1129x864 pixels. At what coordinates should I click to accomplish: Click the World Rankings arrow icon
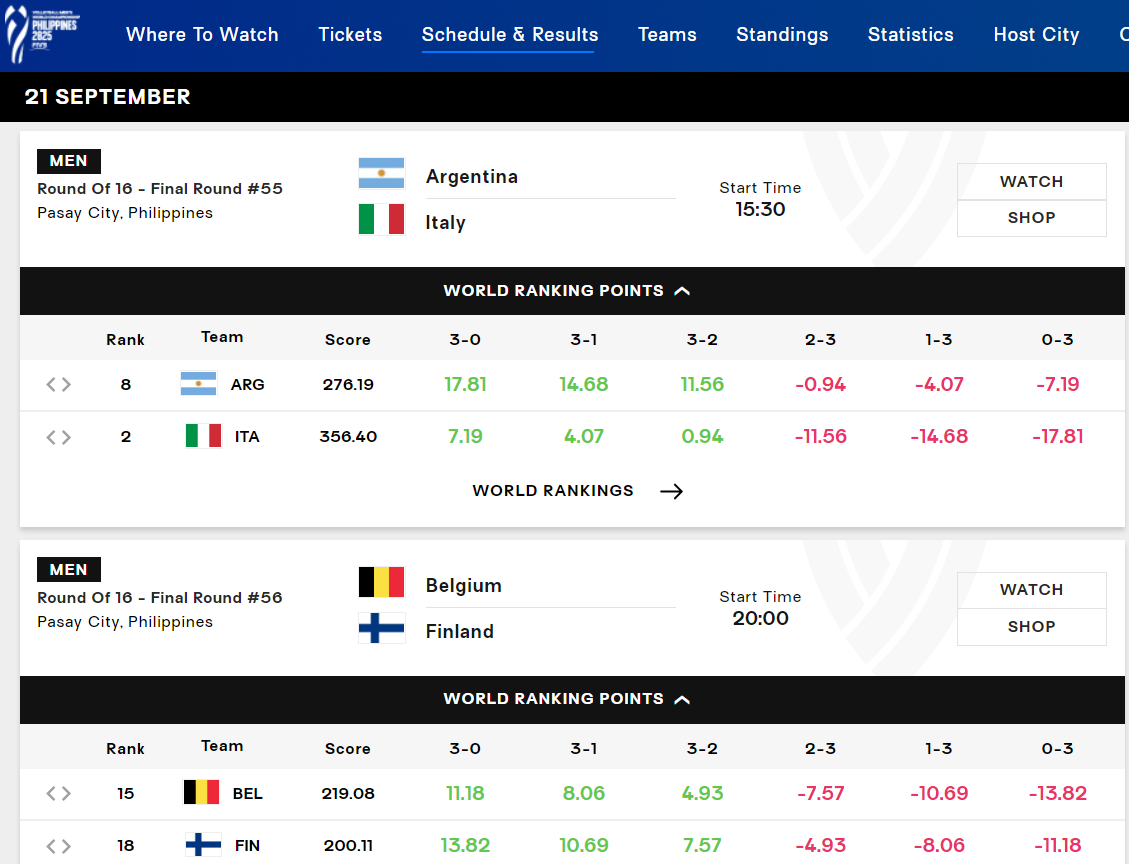click(671, 491)
